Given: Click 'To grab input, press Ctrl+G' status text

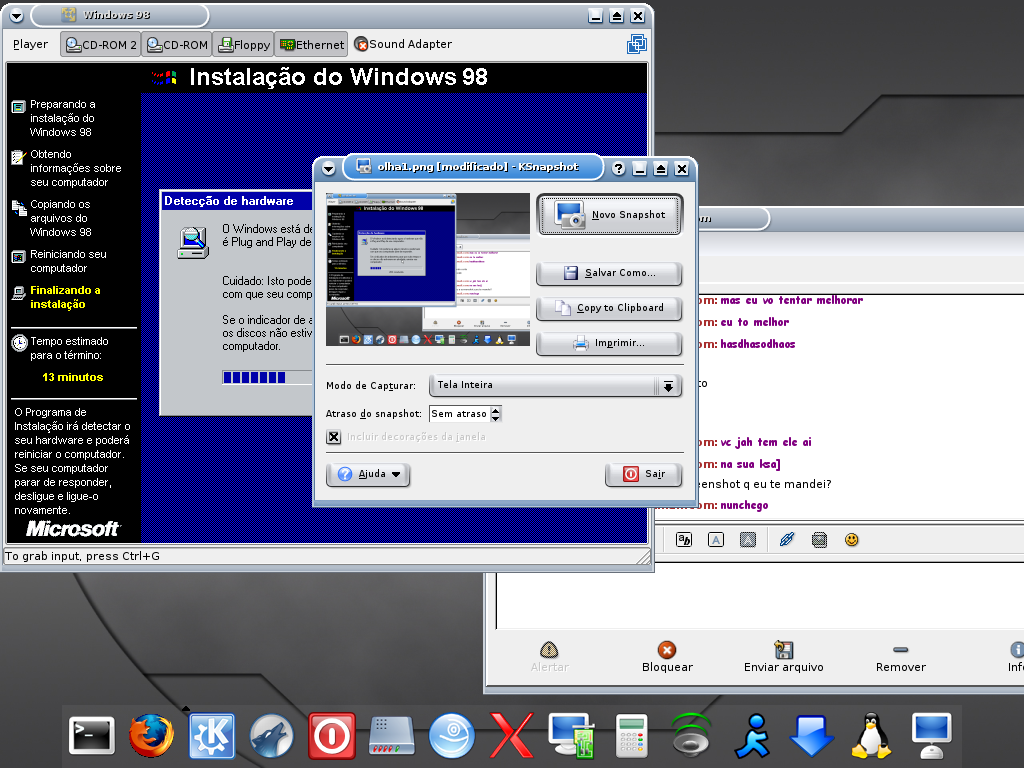Looking at the screenshot, I should click(x=82, y=556).
